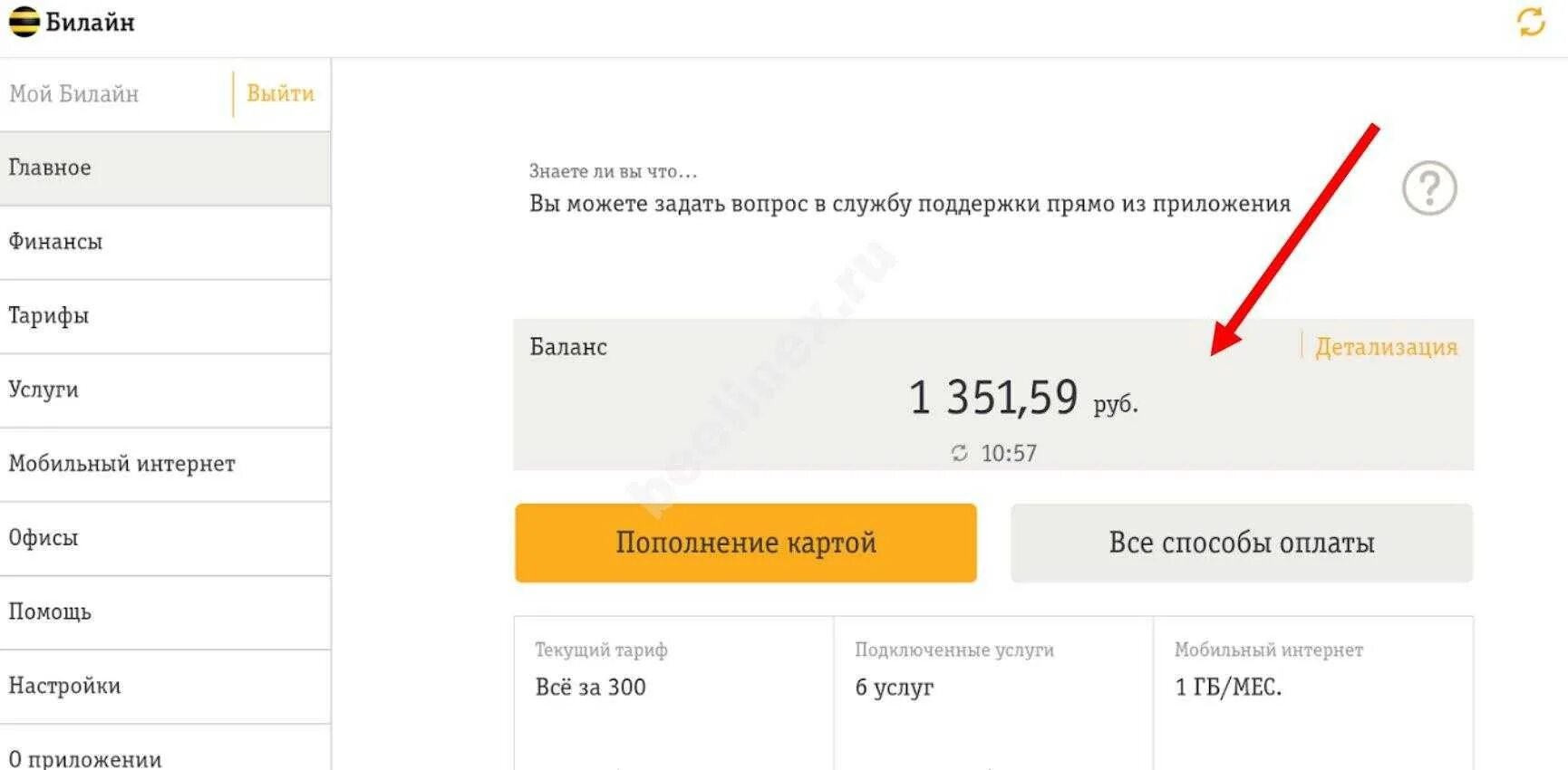Click the refresh sync icon top right
This screenshot has height=770, width=1568.
point(1531,22)
